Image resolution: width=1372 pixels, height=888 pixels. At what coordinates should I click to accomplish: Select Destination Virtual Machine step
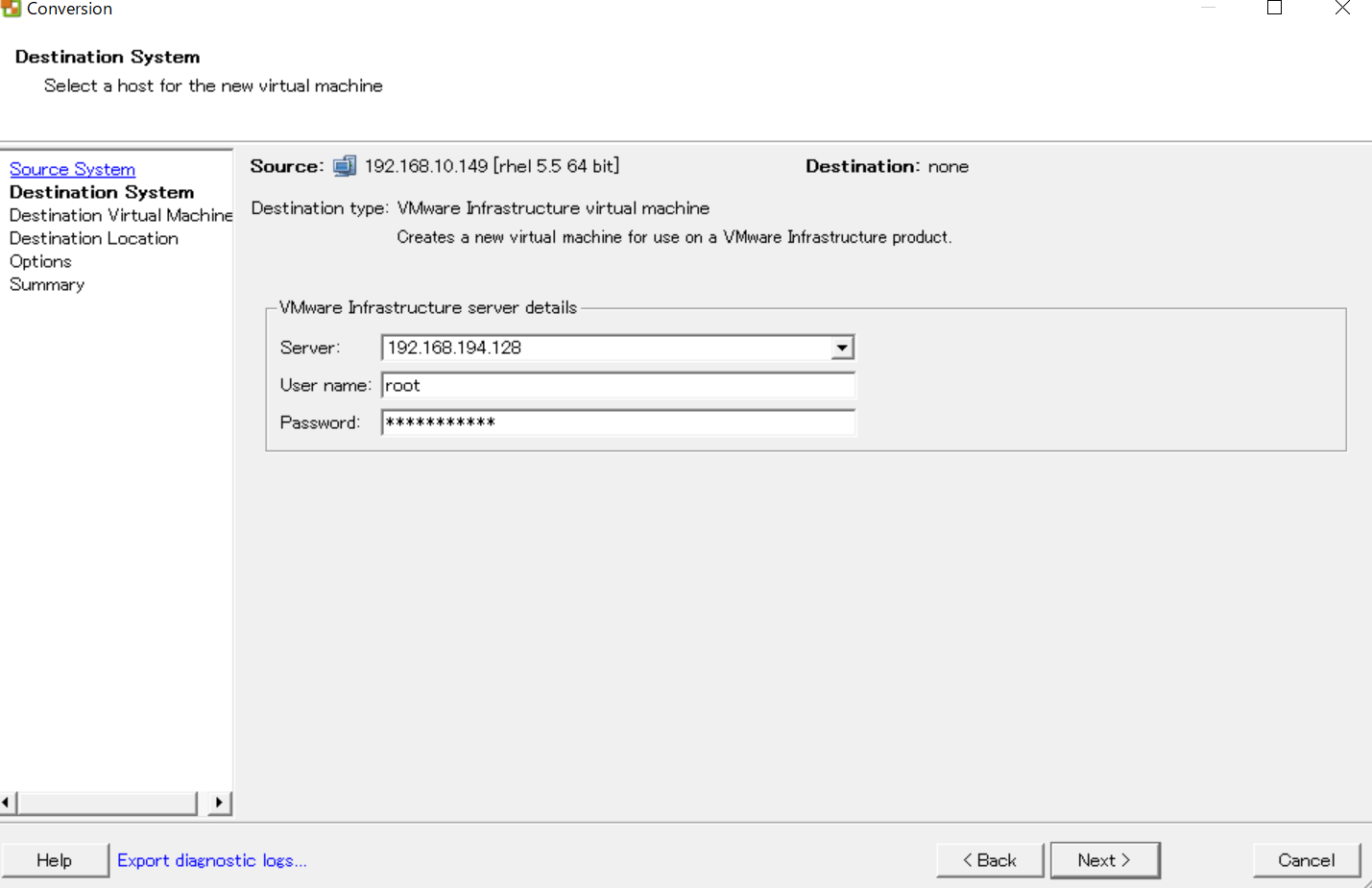click(120, 215)
